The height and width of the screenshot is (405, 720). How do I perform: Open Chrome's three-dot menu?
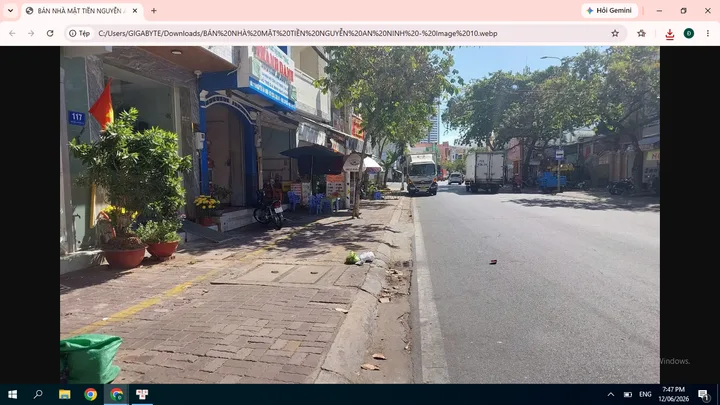point(708,33)
